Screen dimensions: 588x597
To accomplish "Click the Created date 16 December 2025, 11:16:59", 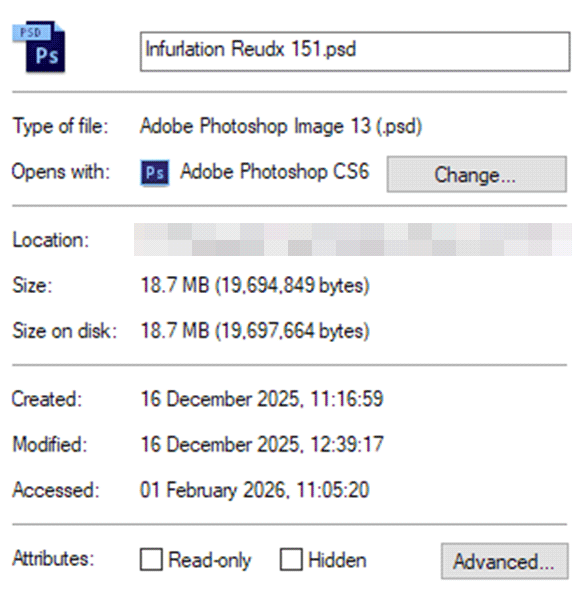I will pos(262,399).
